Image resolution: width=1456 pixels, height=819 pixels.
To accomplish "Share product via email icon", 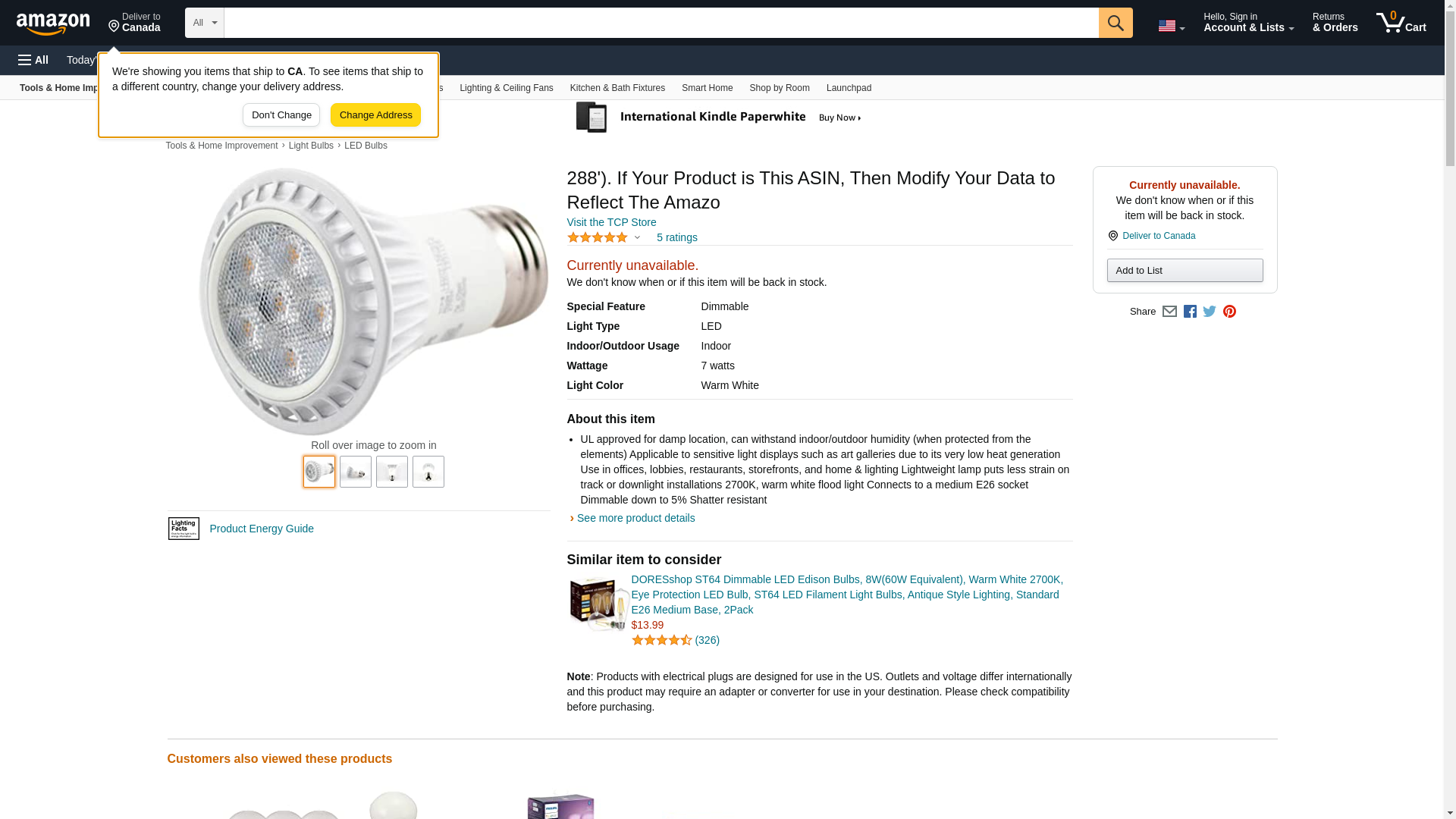I will click(x=1169, y=312).
